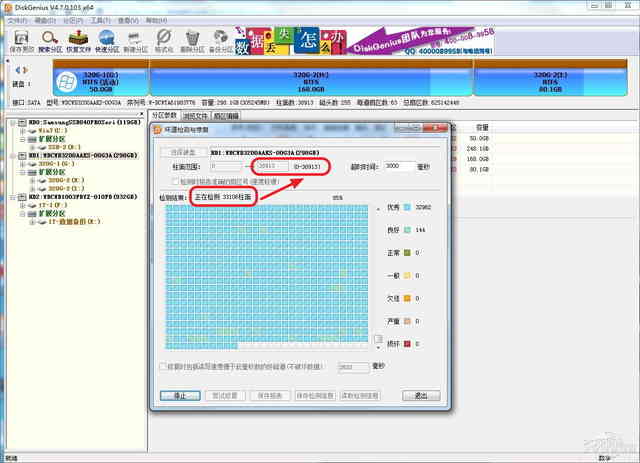Switch to the 浏览文件 tab

click(196, 116)
